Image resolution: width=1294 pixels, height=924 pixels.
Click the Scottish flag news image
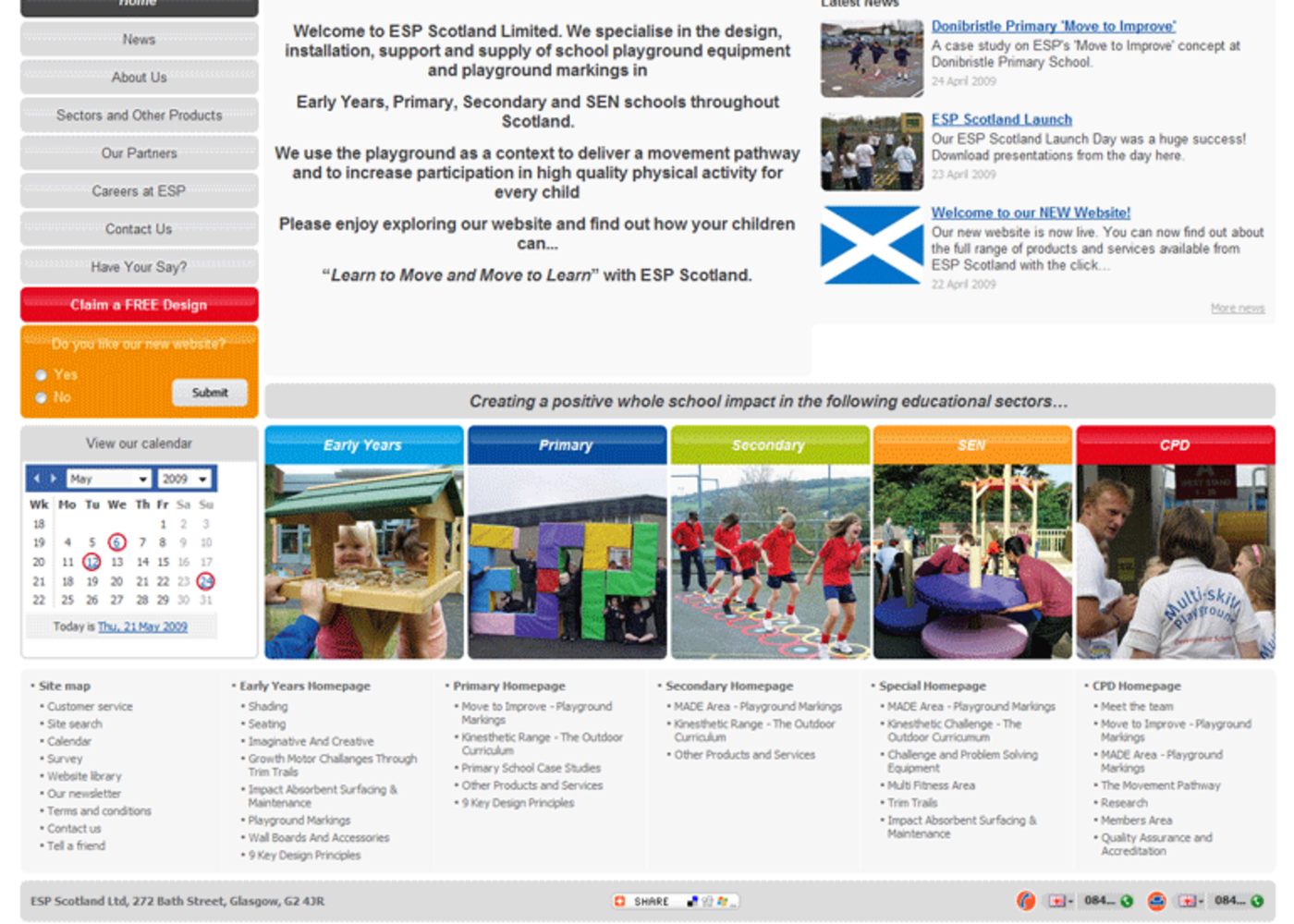871,245
